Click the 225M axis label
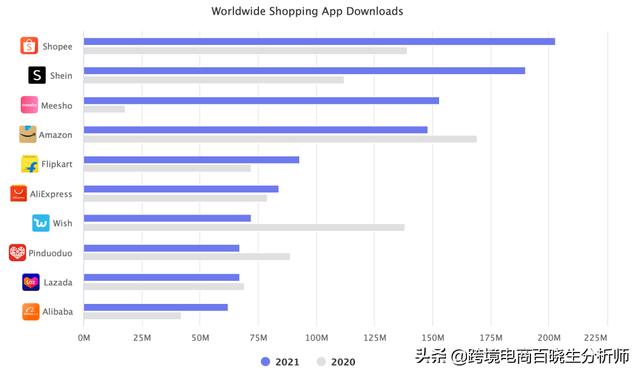 596,338
